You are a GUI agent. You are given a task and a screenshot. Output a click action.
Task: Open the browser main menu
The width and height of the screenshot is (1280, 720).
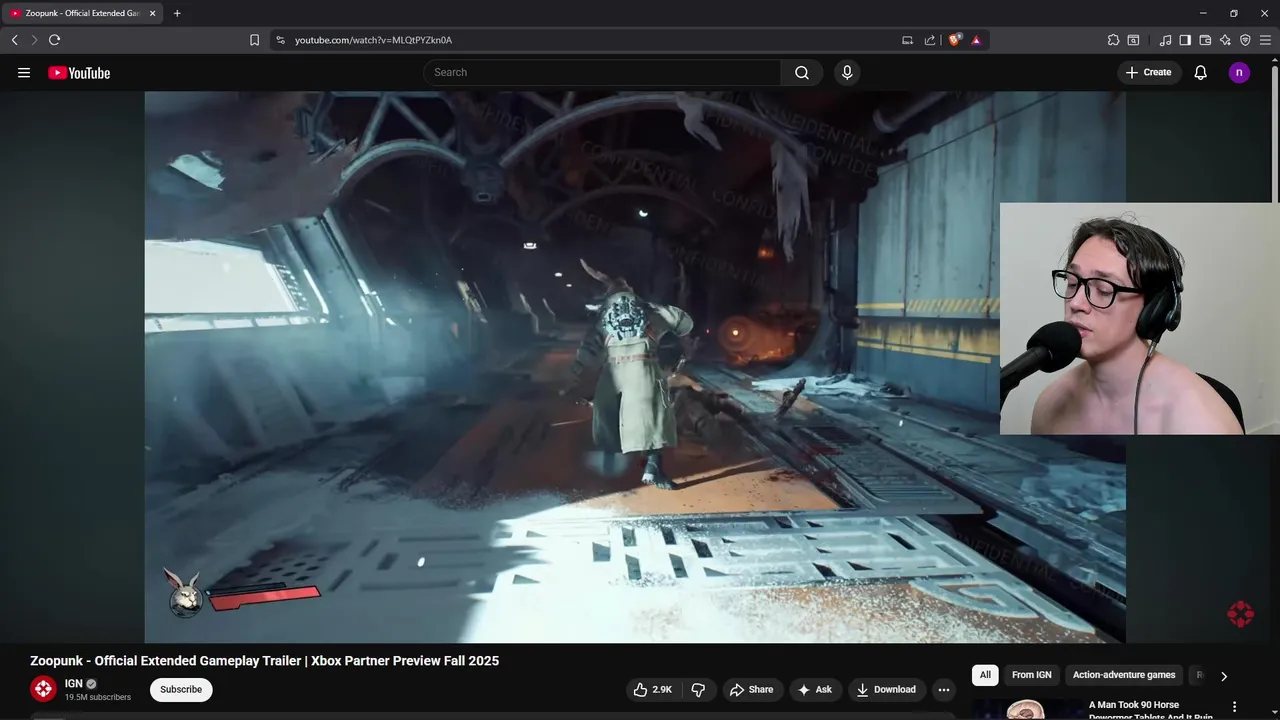click(1265, 40)
